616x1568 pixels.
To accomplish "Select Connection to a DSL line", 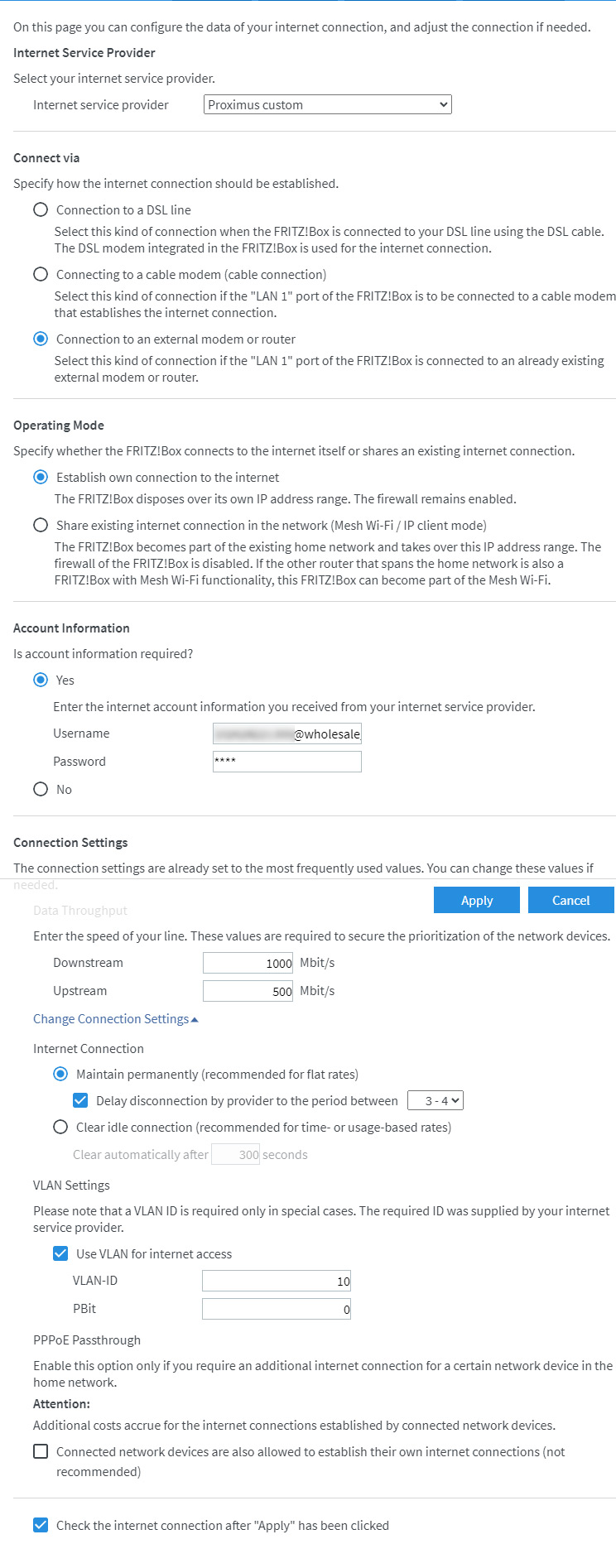I will tap(41, 210).
